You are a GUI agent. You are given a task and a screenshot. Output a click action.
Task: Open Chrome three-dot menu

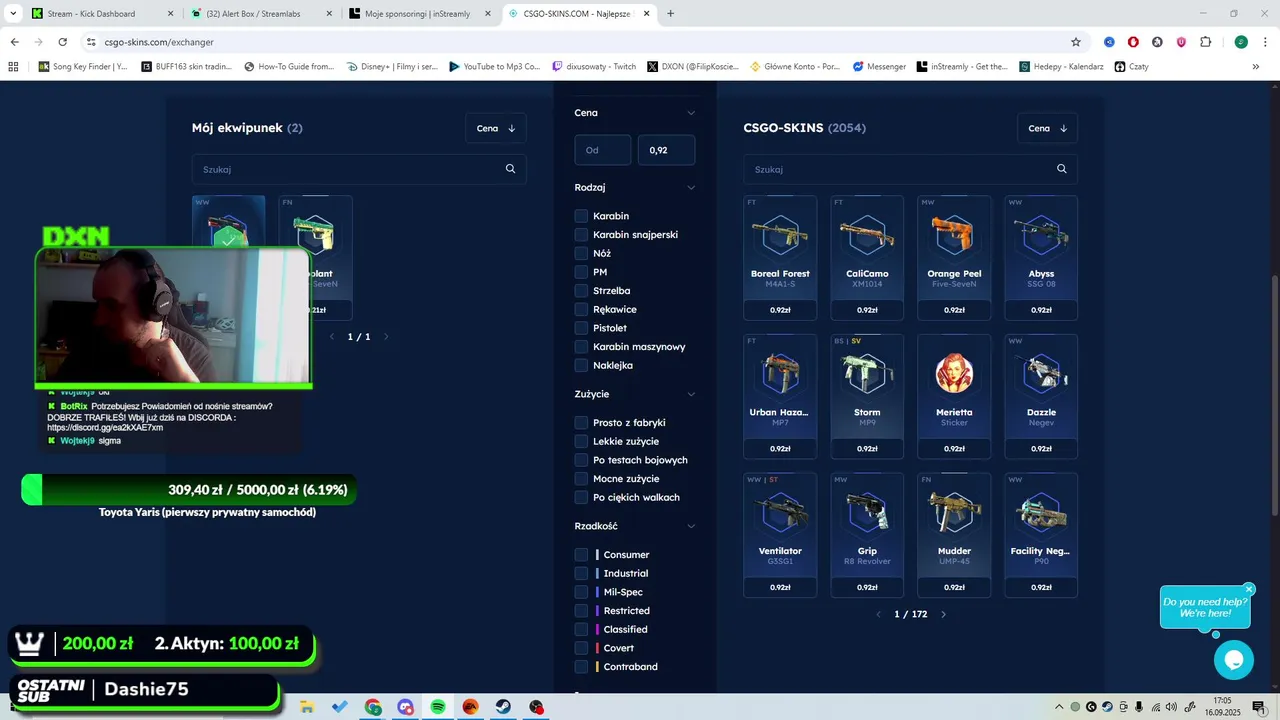(1264, 42)
